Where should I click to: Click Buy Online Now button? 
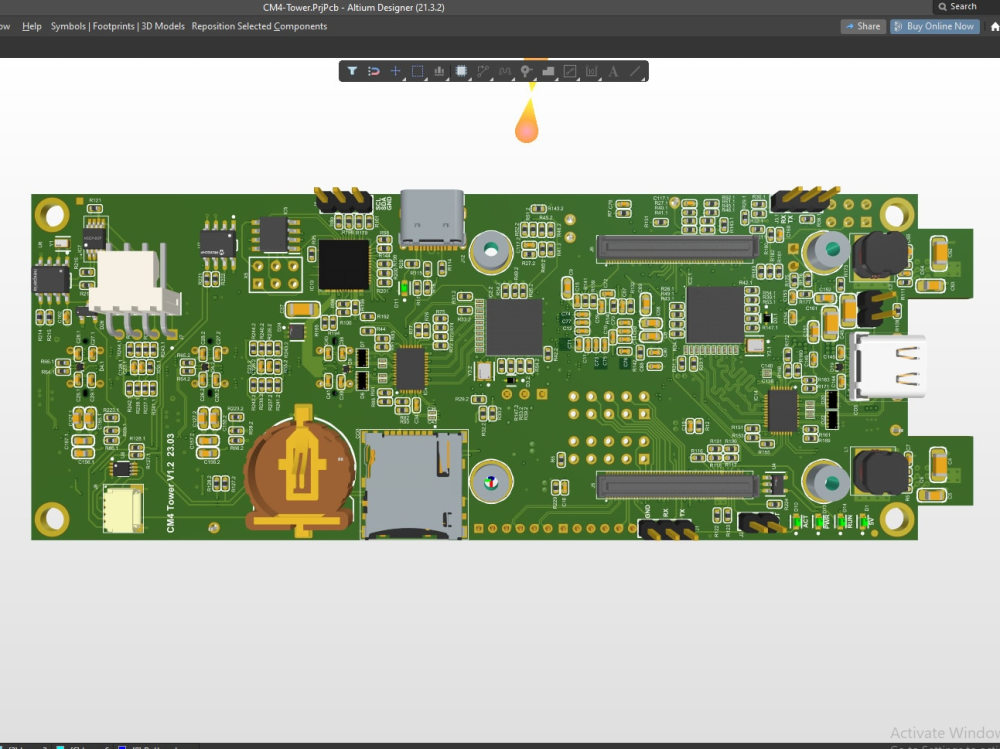pos(934,26)
